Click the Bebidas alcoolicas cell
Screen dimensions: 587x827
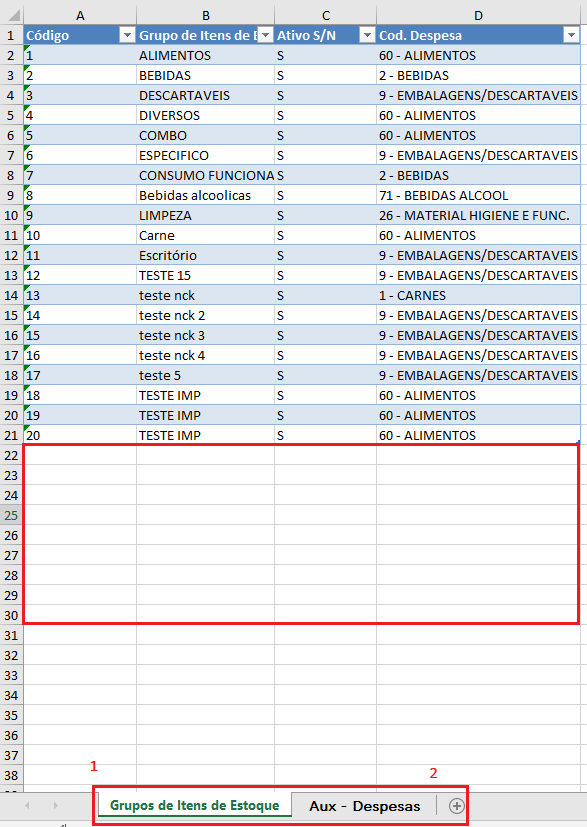tap(206, 195)
